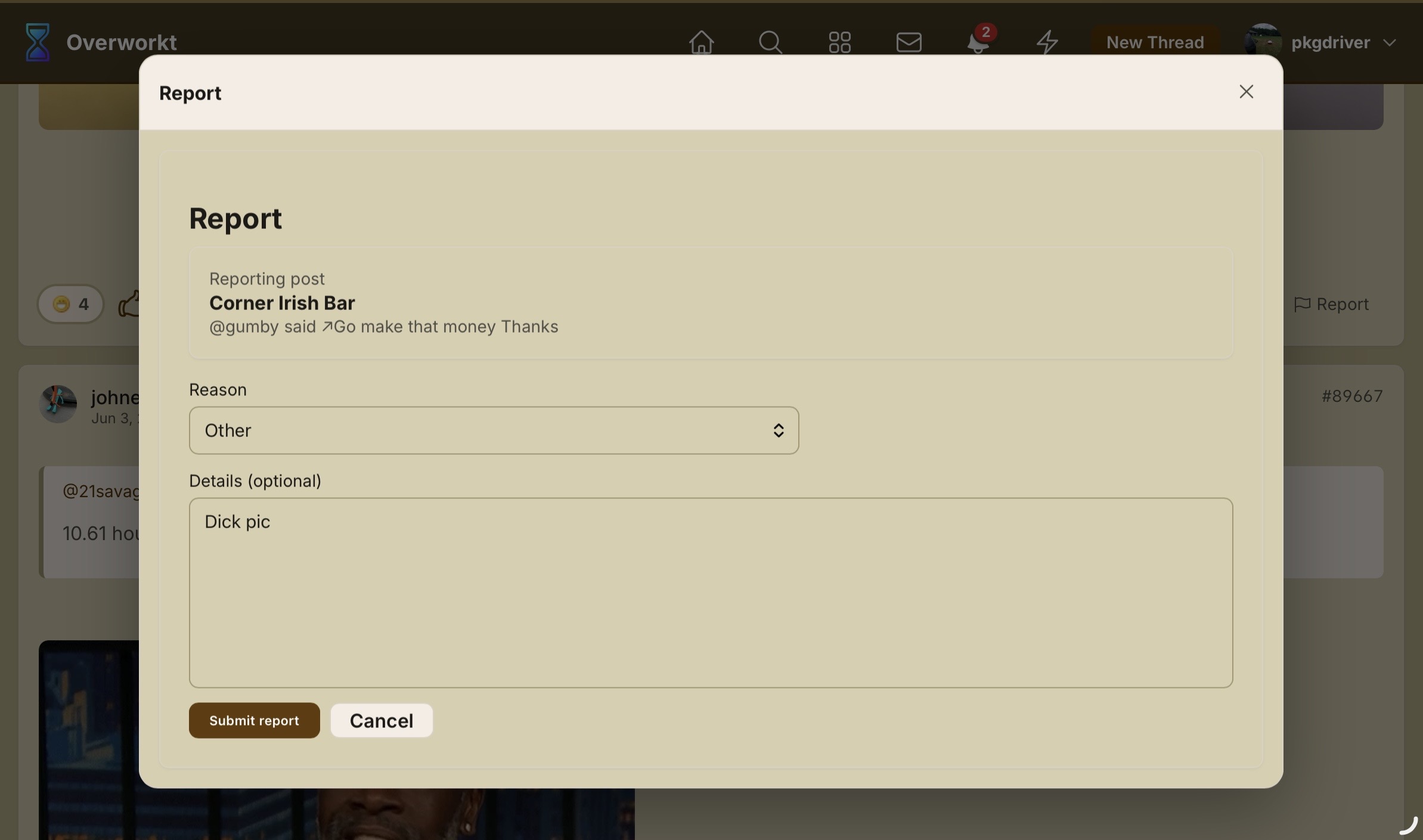Close the Report dialog with X
1423x840 pixels.
[1246, 92]
